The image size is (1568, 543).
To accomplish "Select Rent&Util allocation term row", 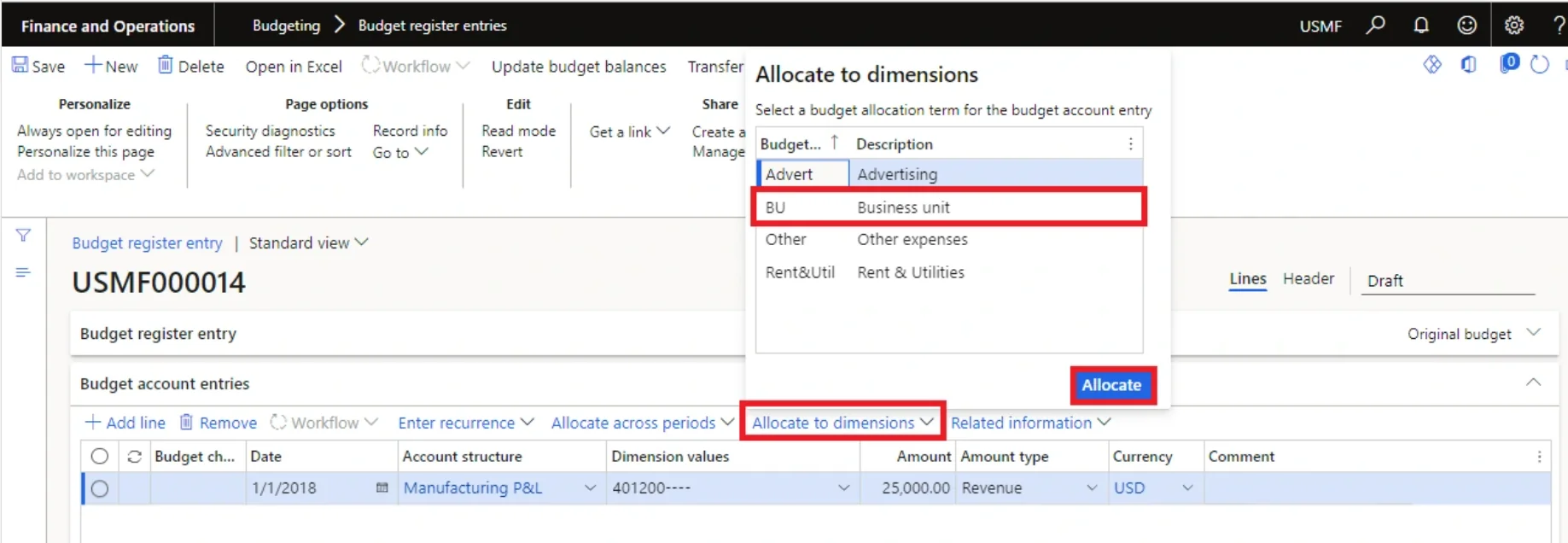I will (x=949, y=272).
